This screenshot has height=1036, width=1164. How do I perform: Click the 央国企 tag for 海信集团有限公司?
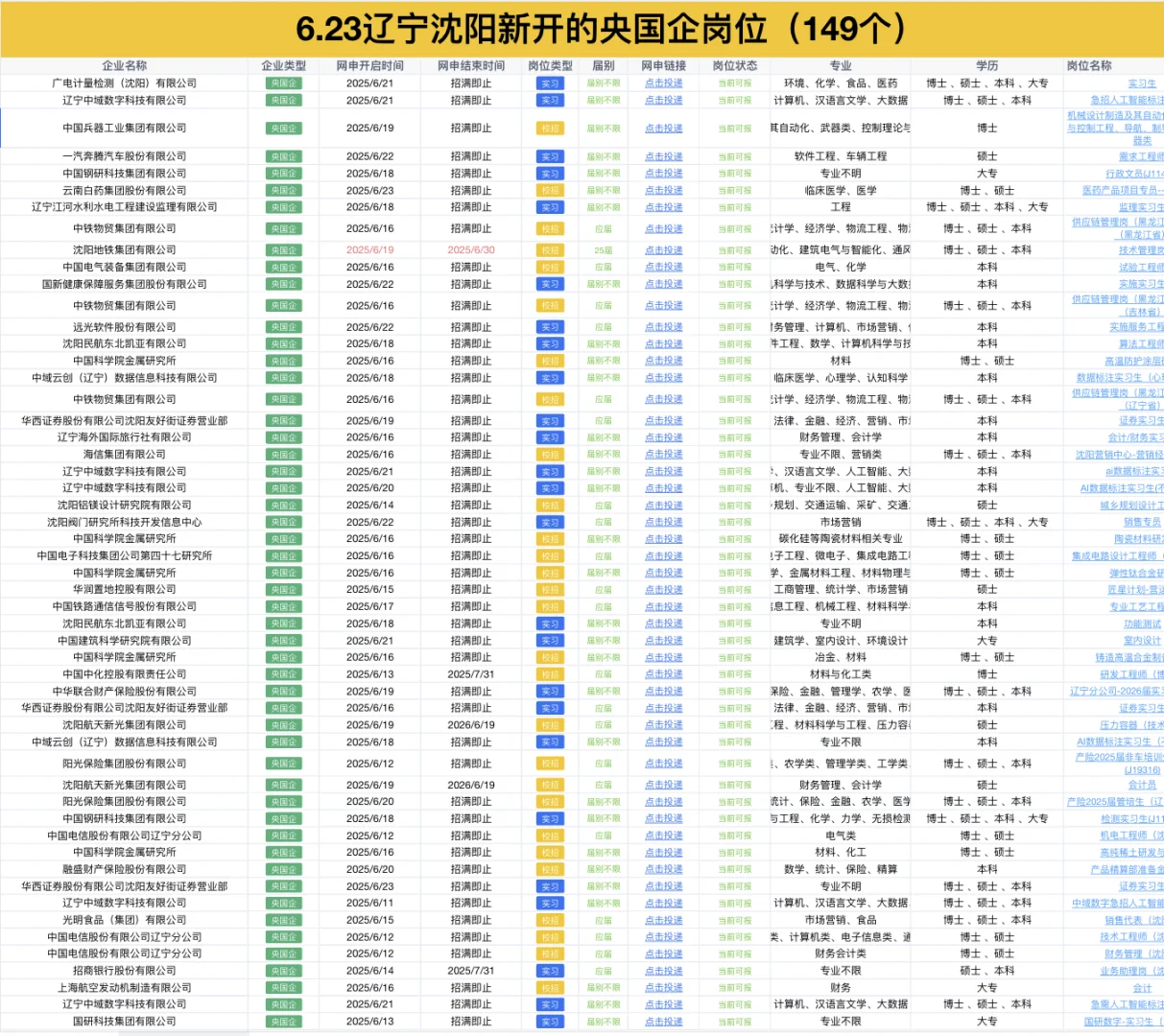284,455
